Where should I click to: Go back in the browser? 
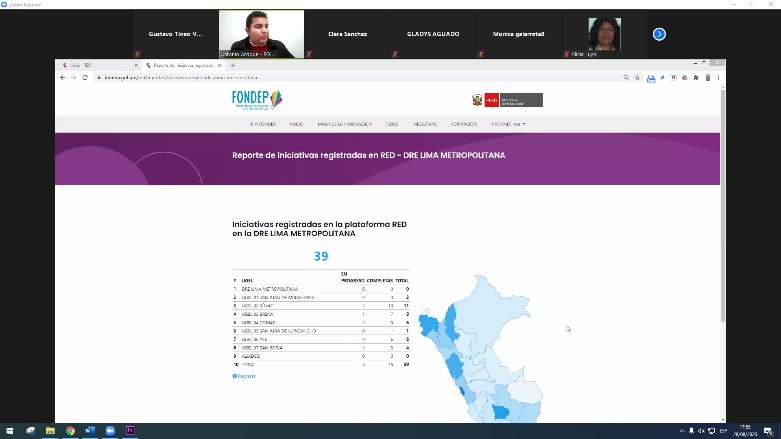62,77
